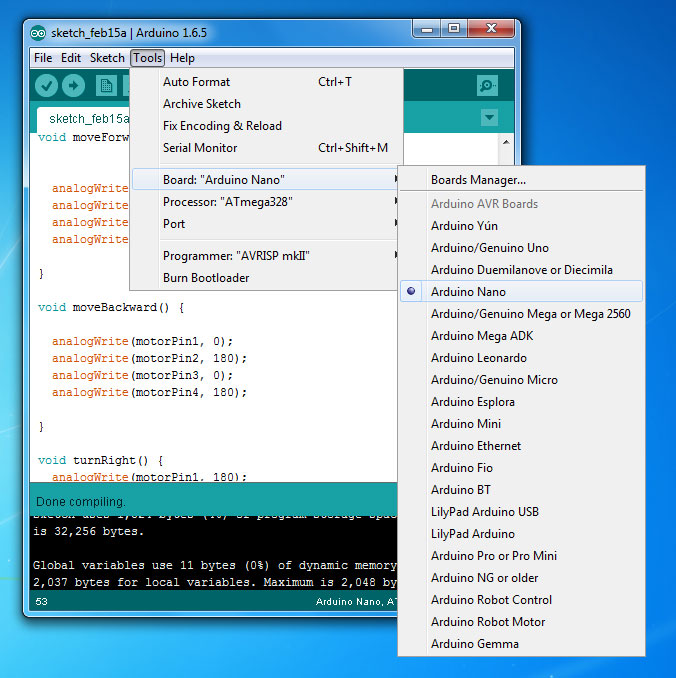Select Arduino Gemma board
The height and width of the screenshot is (678, 676).
tap(521, 644)
